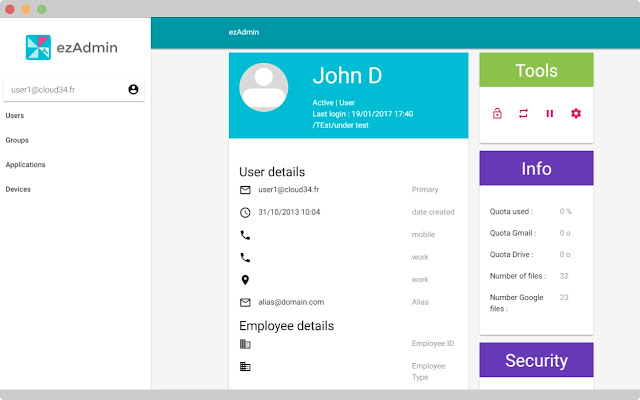Click the green macOS maximize window button
The image size is (640, 400).
[42, 9]
